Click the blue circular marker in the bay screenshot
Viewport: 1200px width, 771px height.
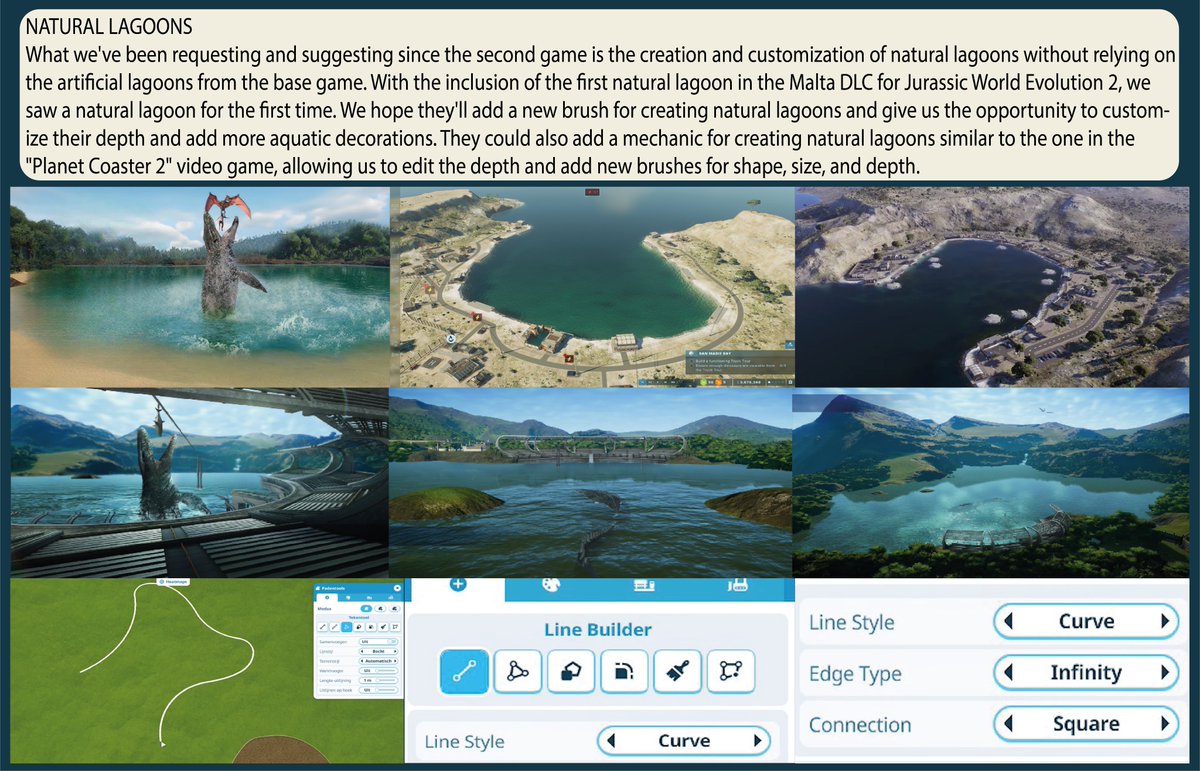pos(451,339)
